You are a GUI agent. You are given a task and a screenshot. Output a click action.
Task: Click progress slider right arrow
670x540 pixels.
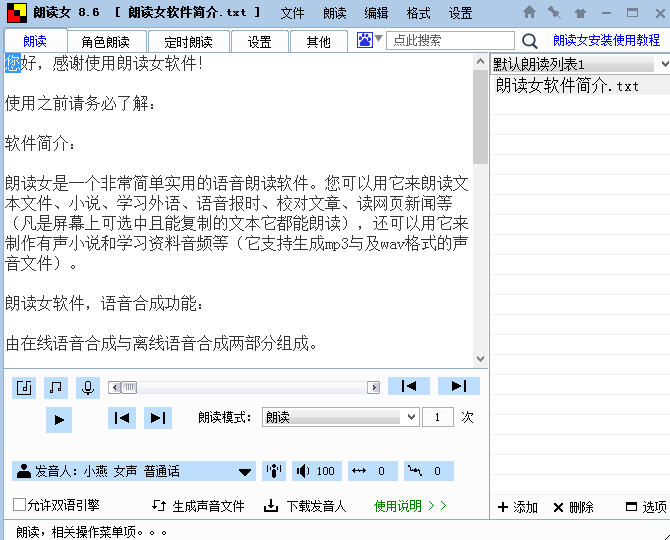tap(374, 387)
